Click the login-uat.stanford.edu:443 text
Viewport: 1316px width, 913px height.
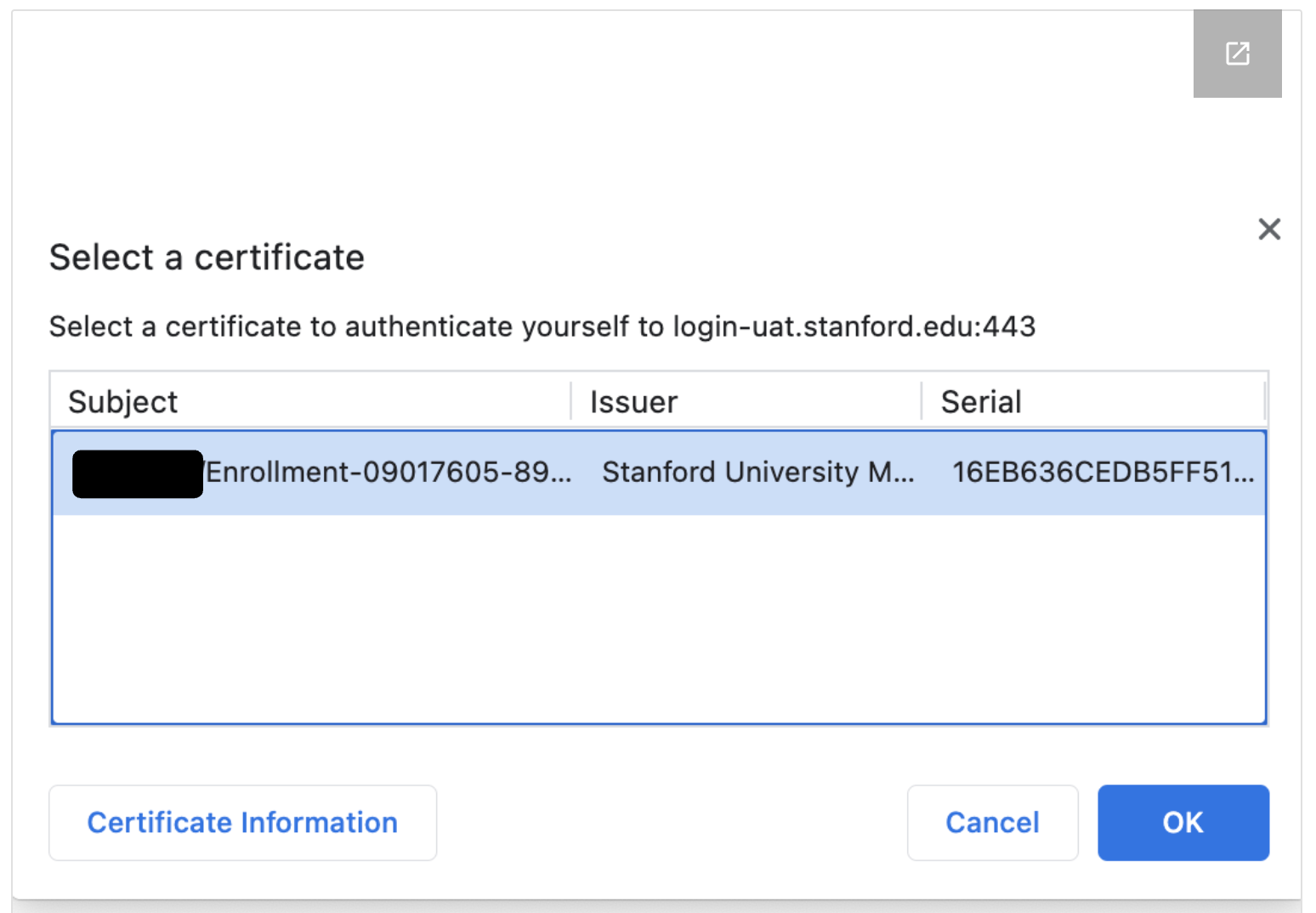pos(853,326)
